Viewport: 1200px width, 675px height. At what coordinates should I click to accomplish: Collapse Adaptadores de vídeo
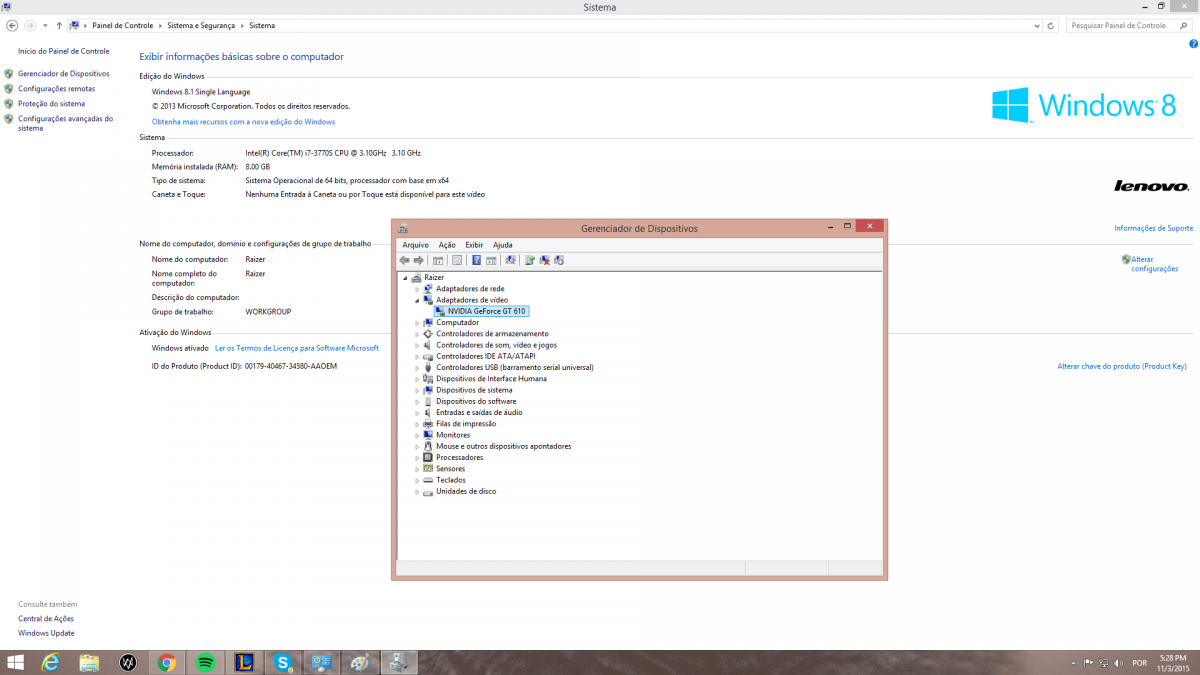(417, 300)
